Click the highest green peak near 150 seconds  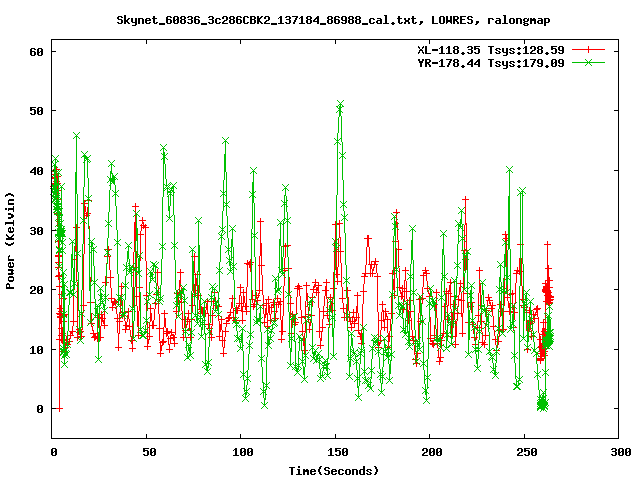click(x=340, y=104)
